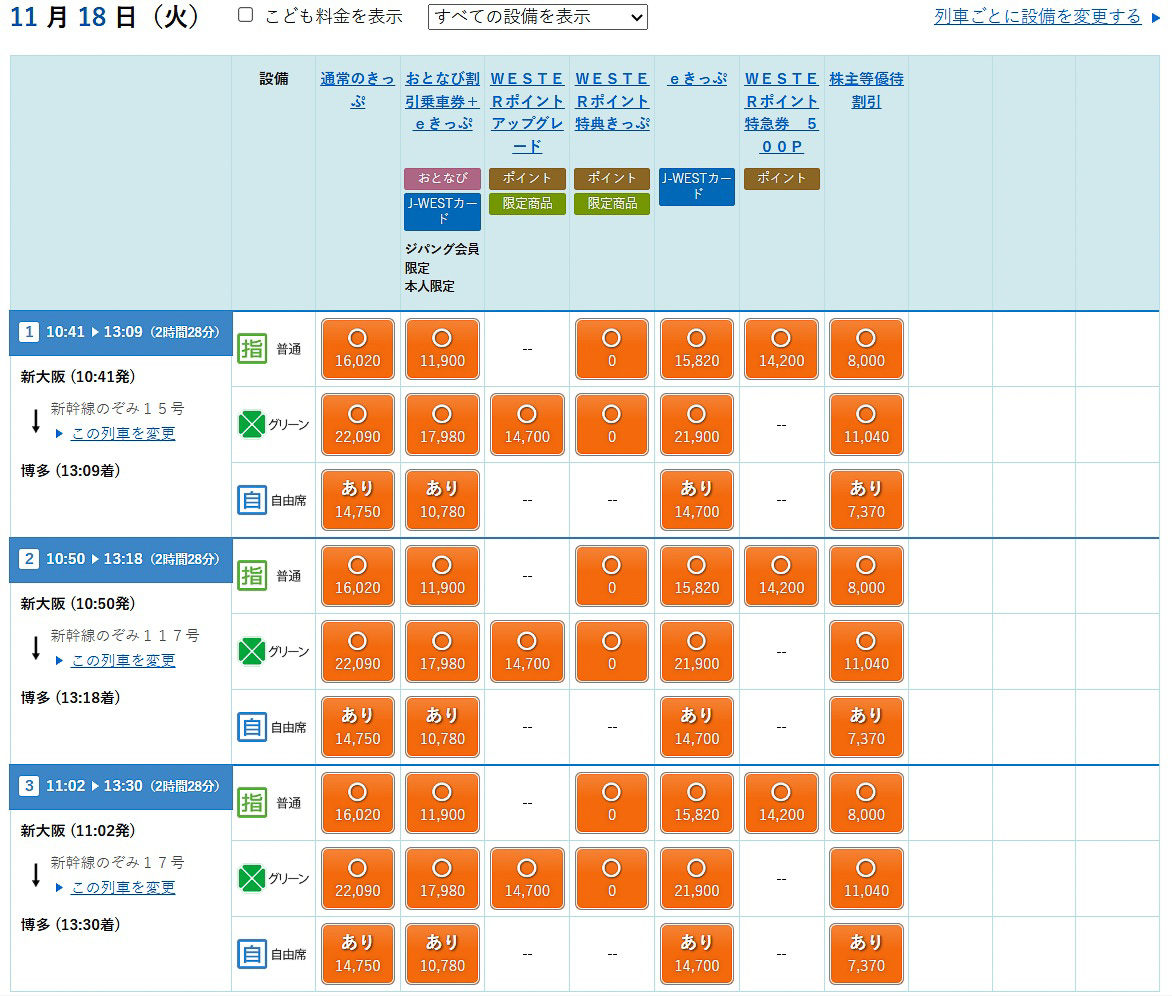This screenshot has width=1172, height=996.
Task: Click the 自由席 icon for のぞみ15号
Action: tap(251, 500)
